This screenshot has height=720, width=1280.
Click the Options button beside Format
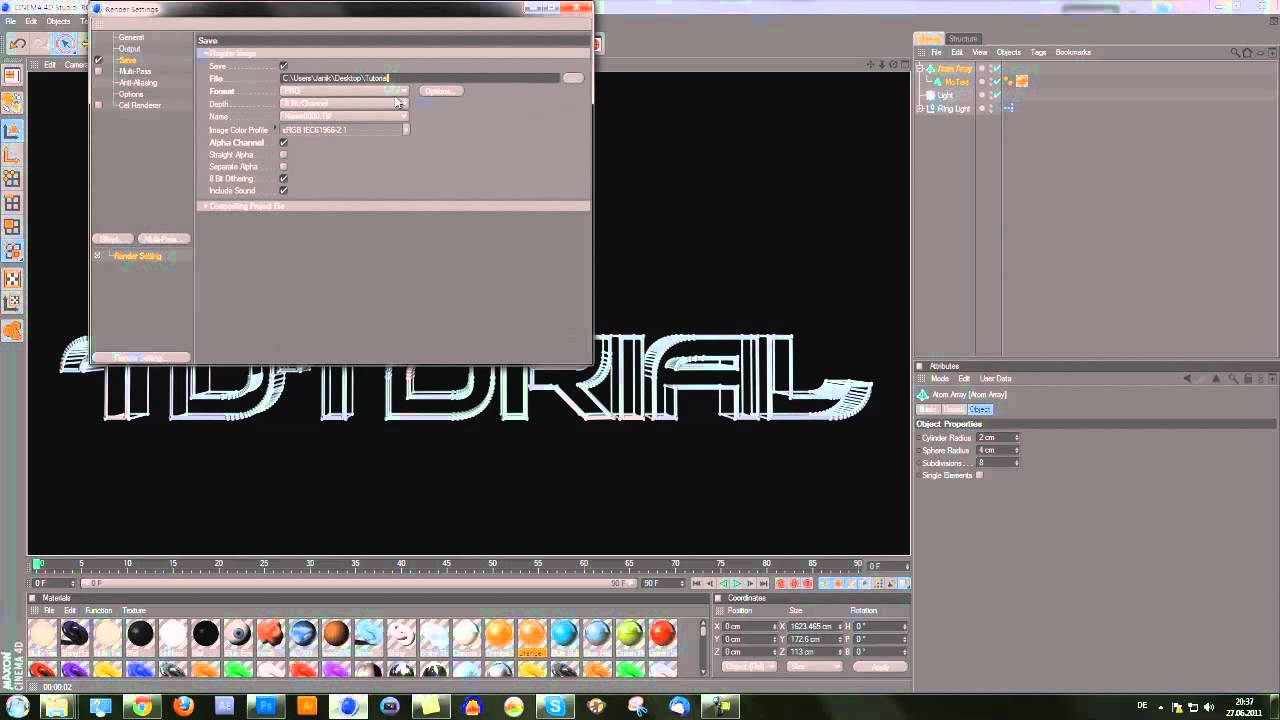439,91
